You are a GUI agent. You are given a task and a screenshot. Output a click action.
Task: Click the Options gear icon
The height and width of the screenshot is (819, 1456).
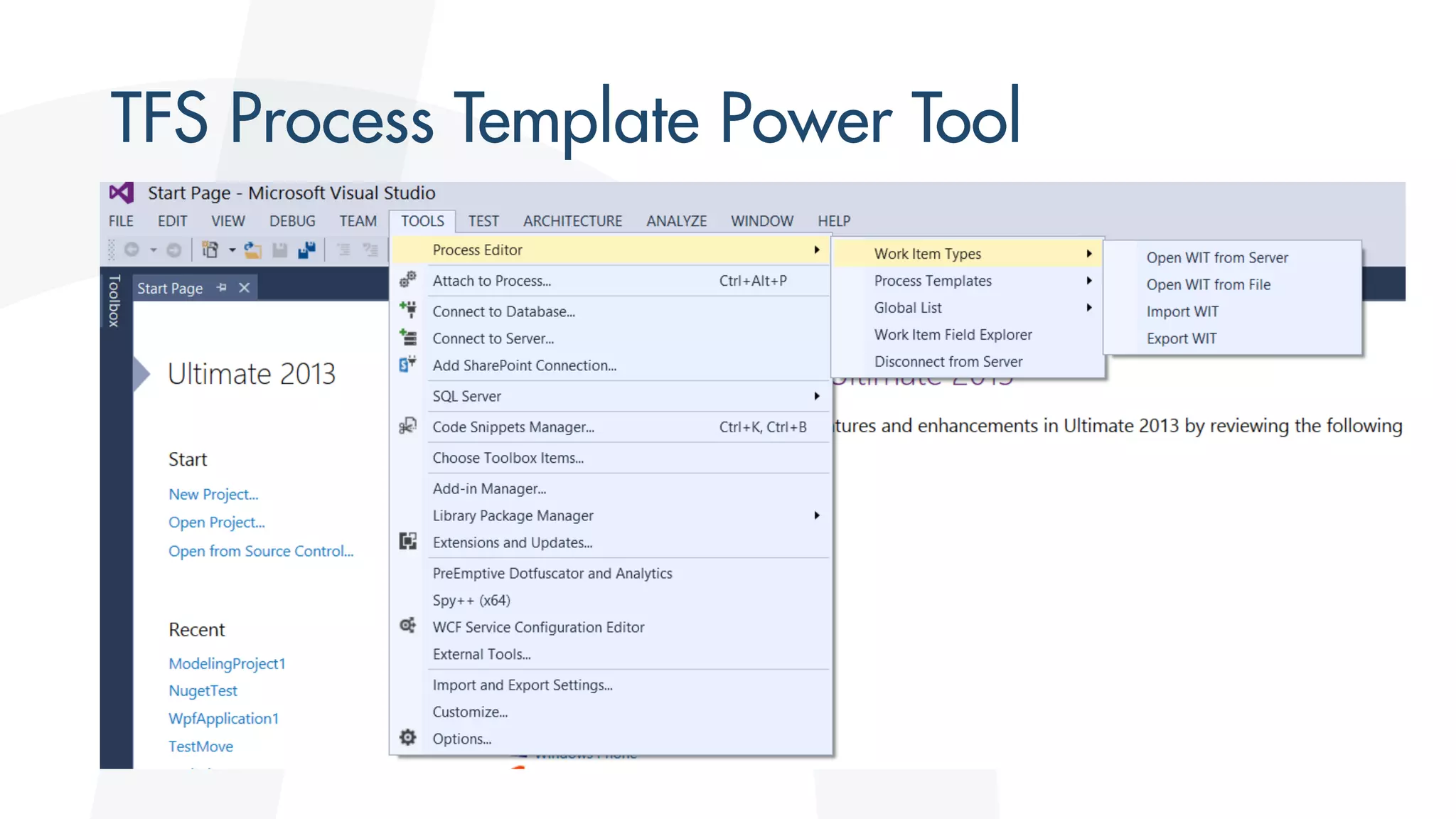407,738
